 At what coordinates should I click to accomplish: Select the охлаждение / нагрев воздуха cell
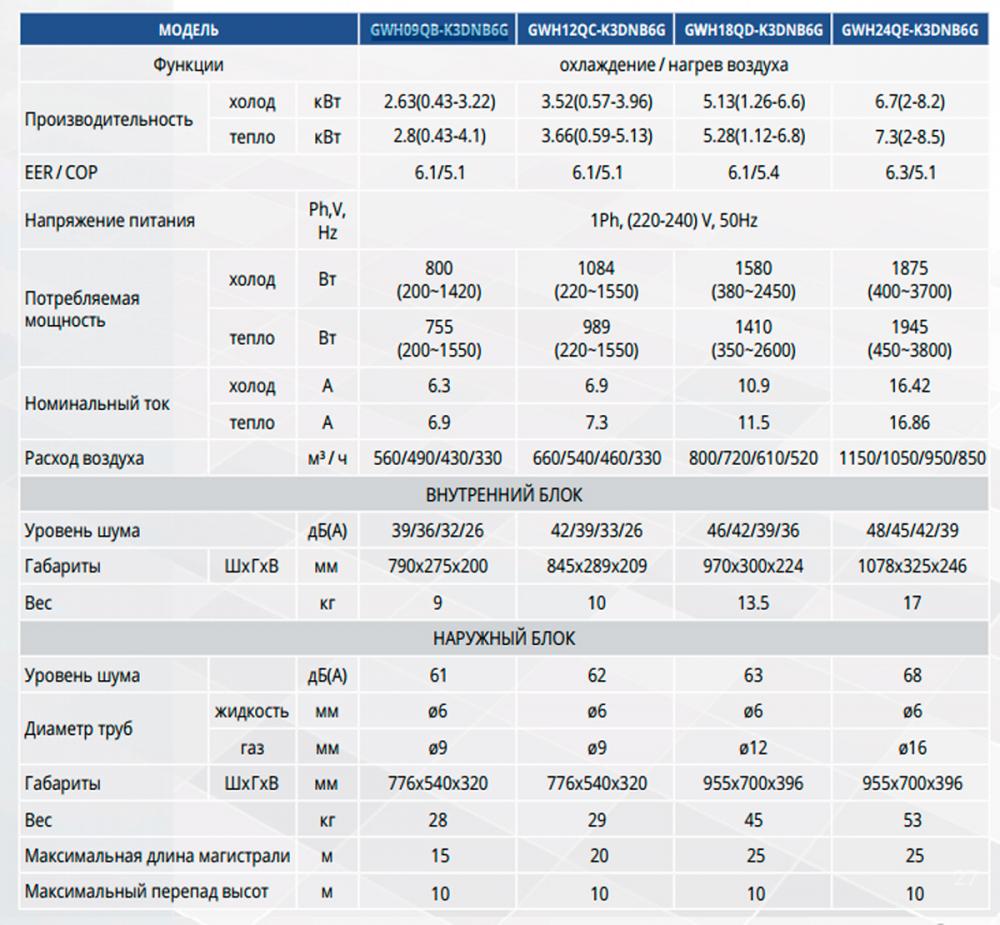pyautogui.click(x=674, y=65)
